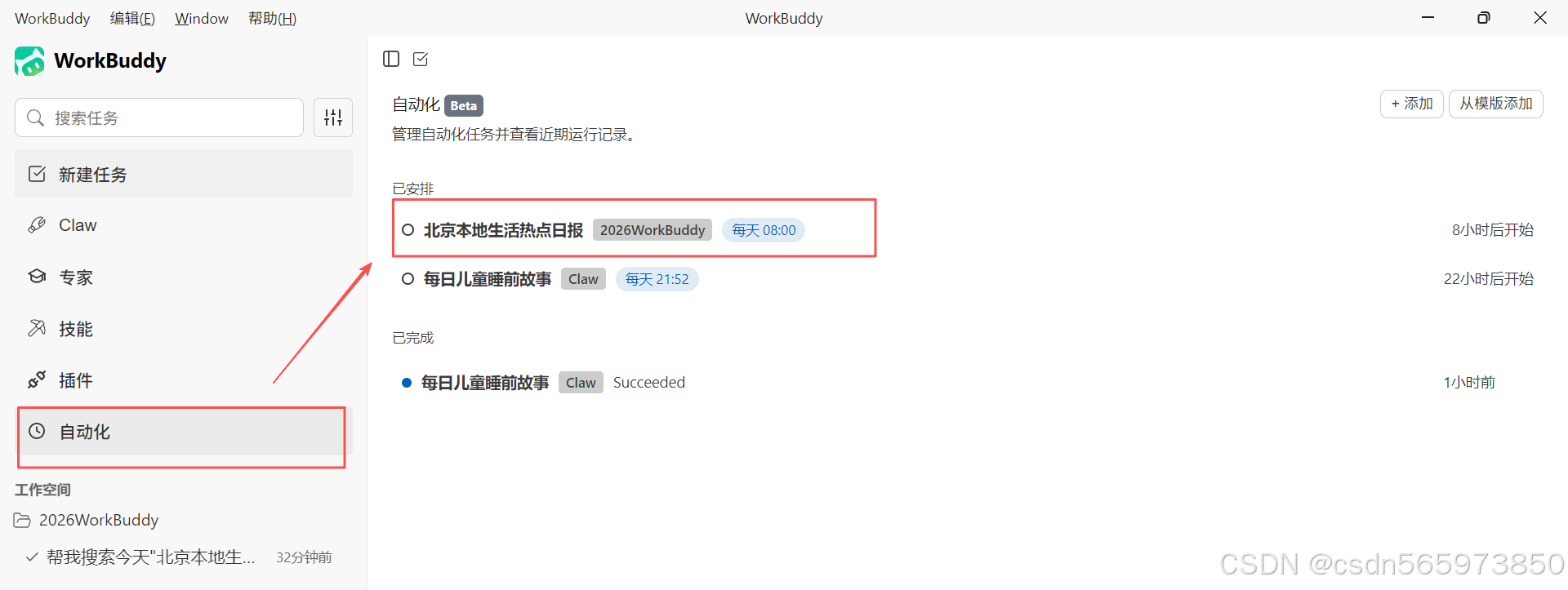Open the 北京本地生活热点日报 automation
This screenshot has width=1568, height=590.
503,230
